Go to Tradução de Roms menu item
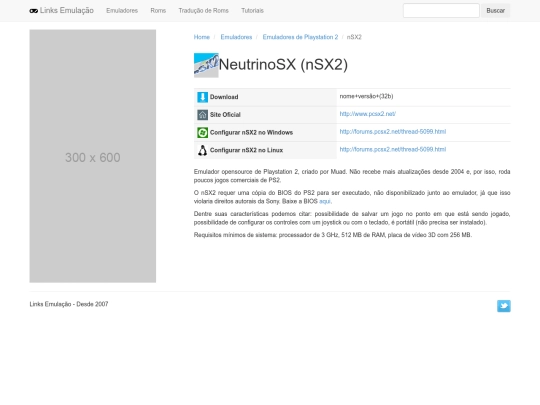 click(x=204, y=11)
